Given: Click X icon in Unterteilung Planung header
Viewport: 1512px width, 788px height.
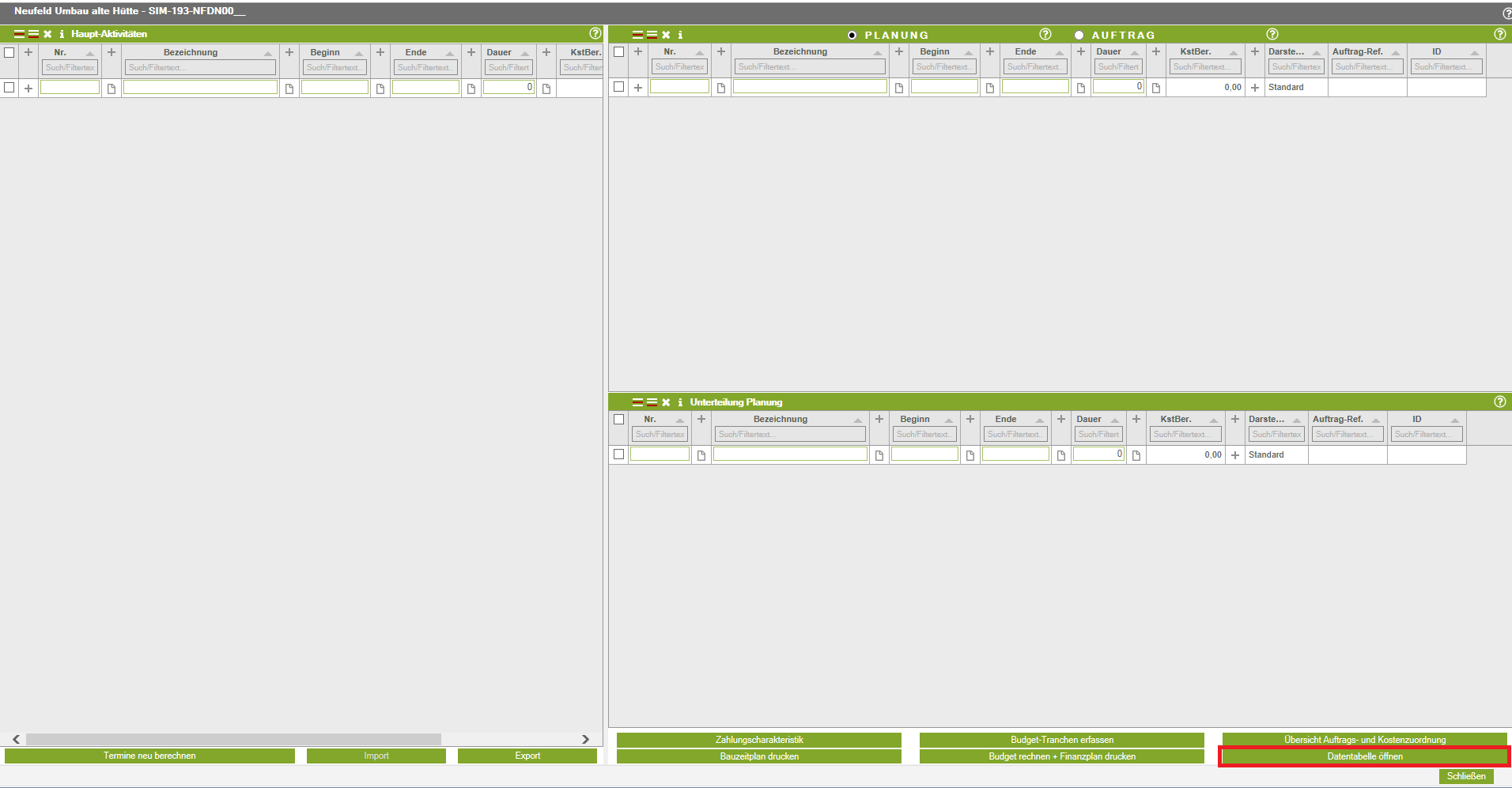Looking at the screenshot, I should tap(666, 402).
